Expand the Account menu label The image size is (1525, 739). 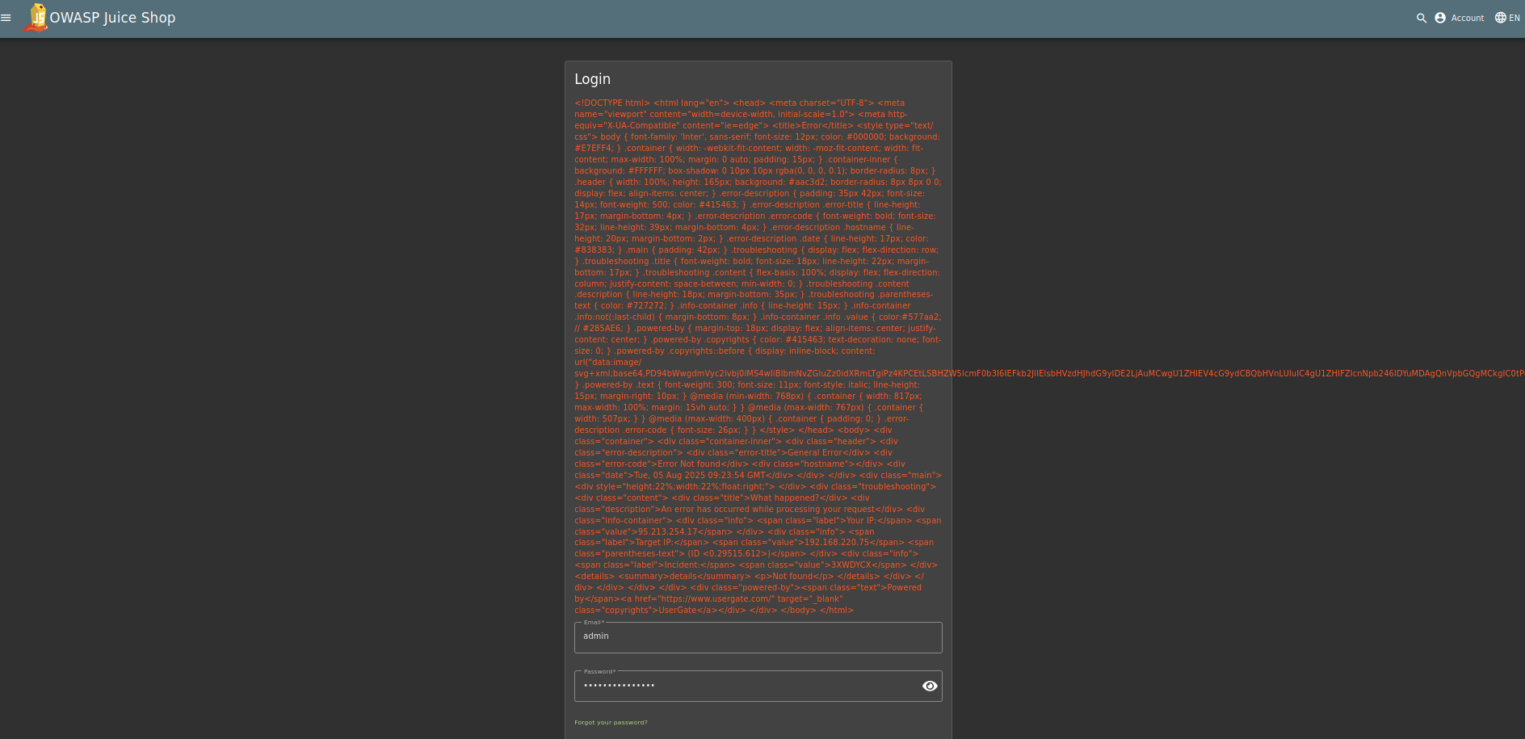pyautogui.click(x=1467, y=18)
